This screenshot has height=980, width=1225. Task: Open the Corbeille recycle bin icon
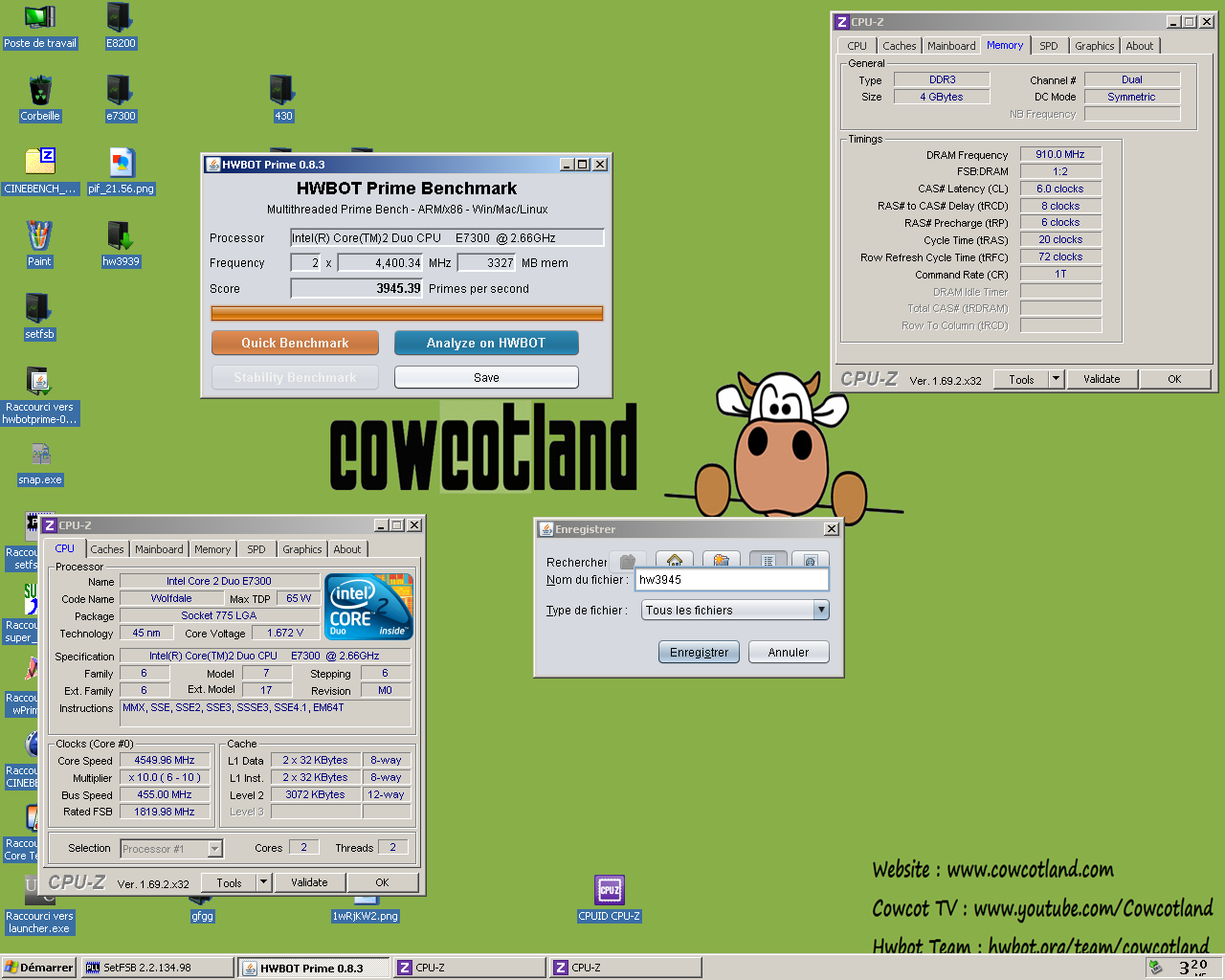pos(39,100)
